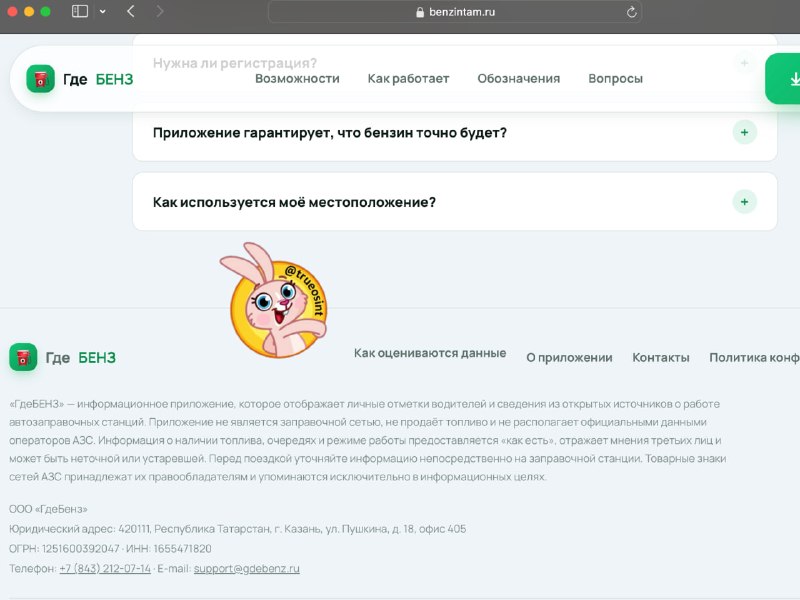The width and height of the screenshot is (800, 600).
Task: Open the 'Контакты' footer link
Action: click(x=661, y=358)
